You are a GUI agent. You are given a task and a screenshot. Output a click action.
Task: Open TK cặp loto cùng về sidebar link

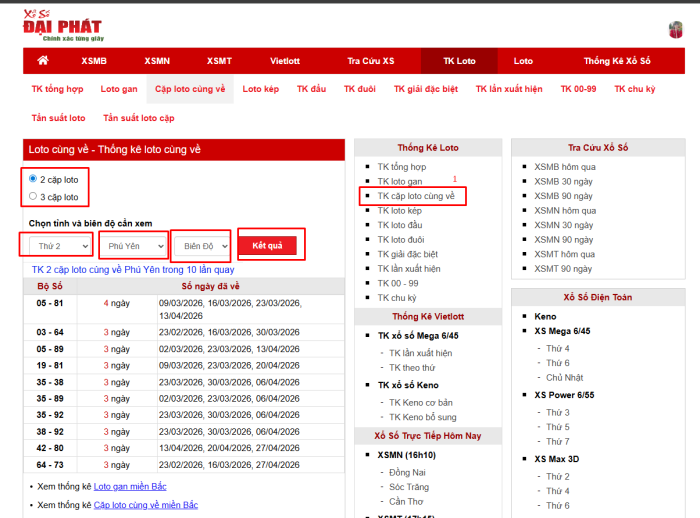[416, 196]
